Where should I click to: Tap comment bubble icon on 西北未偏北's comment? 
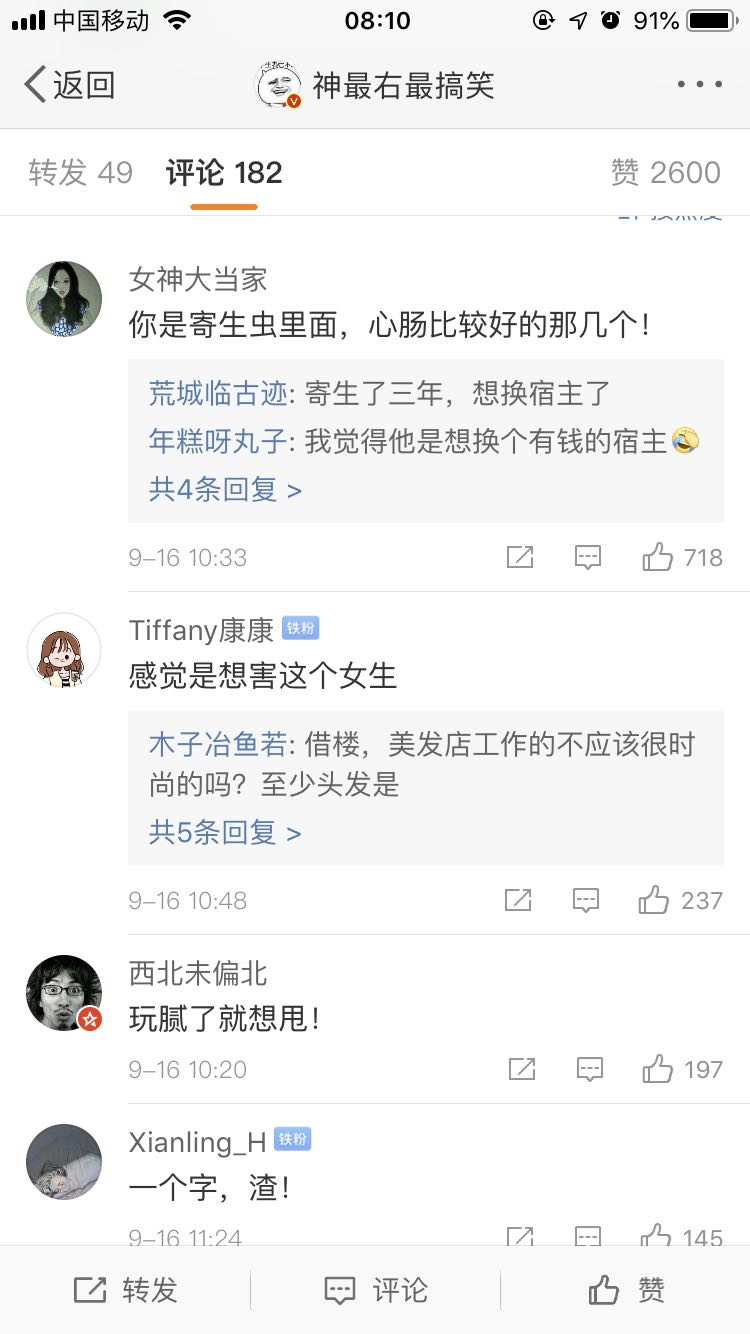pyautogui.click(x=590, y=1069)
